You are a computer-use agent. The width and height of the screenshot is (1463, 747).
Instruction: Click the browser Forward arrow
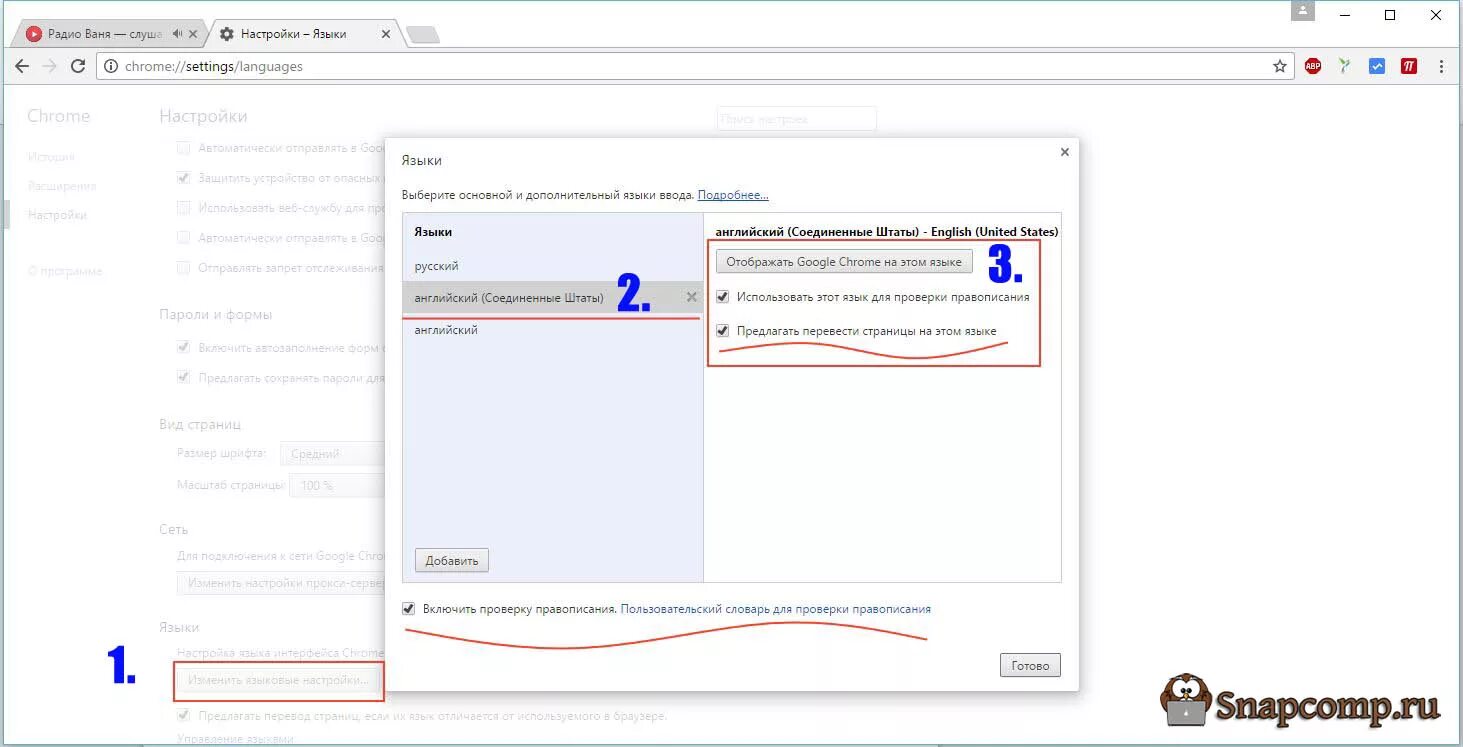click(50, 66)
